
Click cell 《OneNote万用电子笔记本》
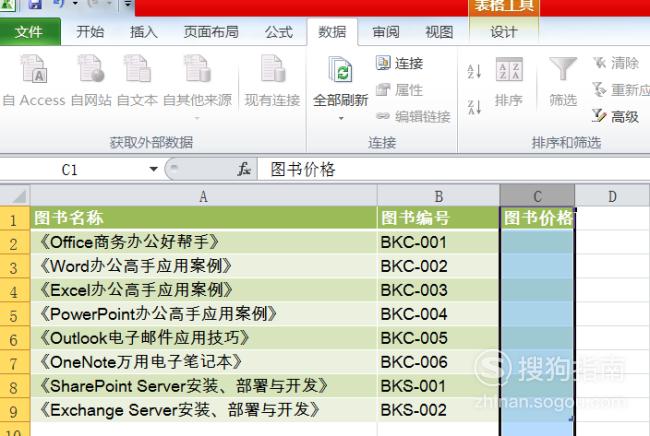204,362
